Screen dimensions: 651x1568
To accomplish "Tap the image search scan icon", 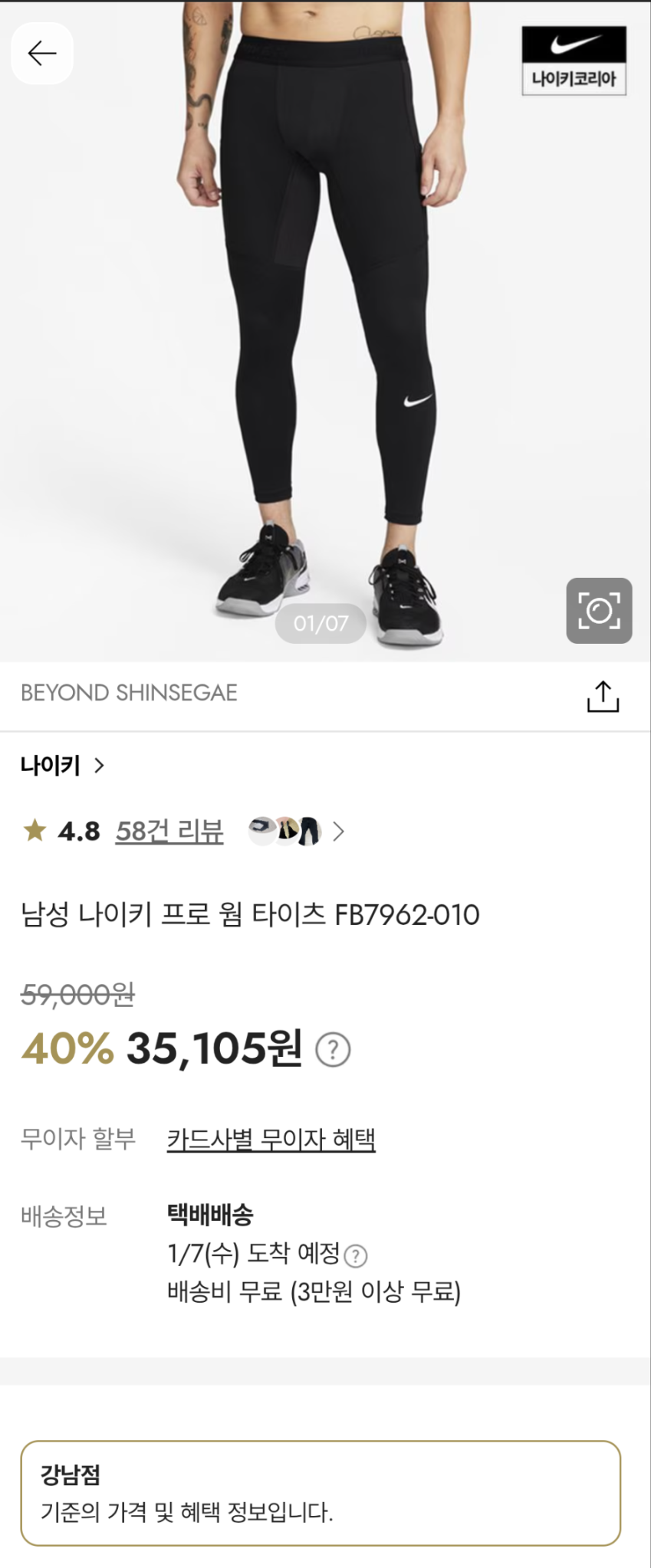I will pos(599,611).
